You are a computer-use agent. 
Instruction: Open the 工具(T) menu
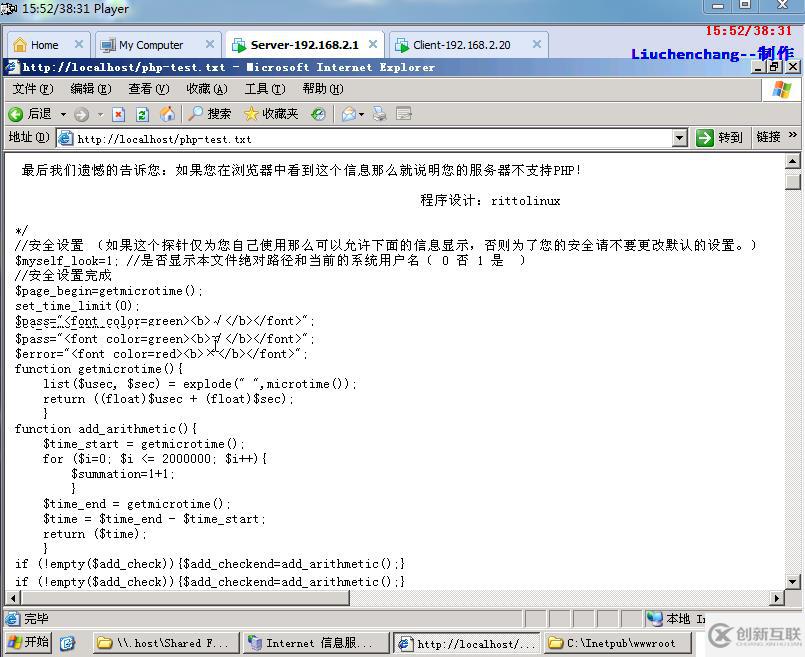click(x=265, y=89)
